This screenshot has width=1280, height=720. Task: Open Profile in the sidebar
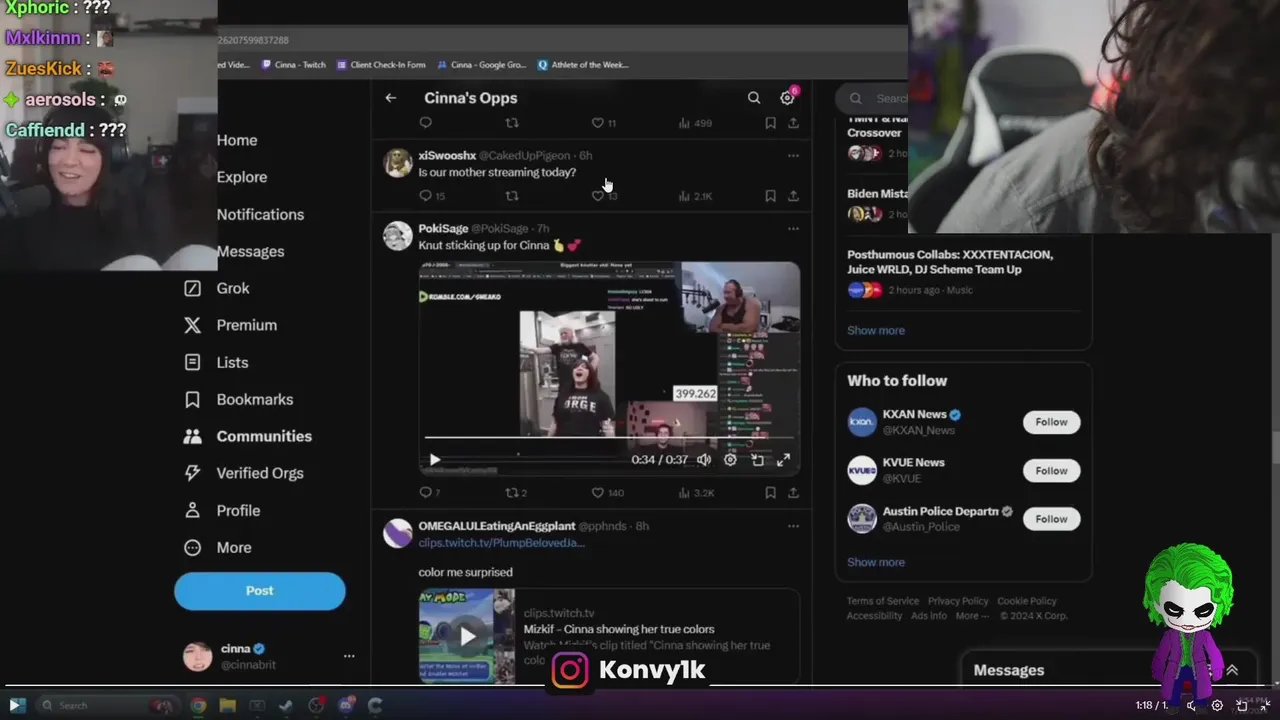(222, 510)
